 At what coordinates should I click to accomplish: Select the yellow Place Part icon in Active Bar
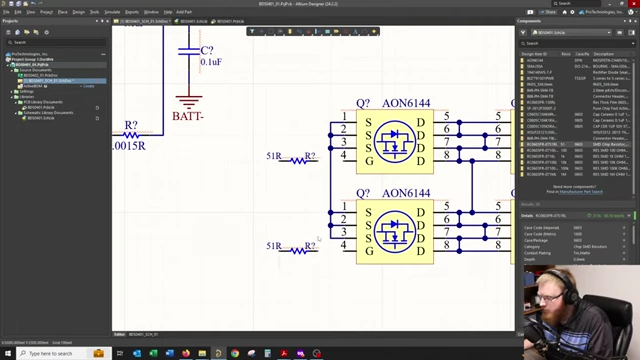click(x=290, y=31)
